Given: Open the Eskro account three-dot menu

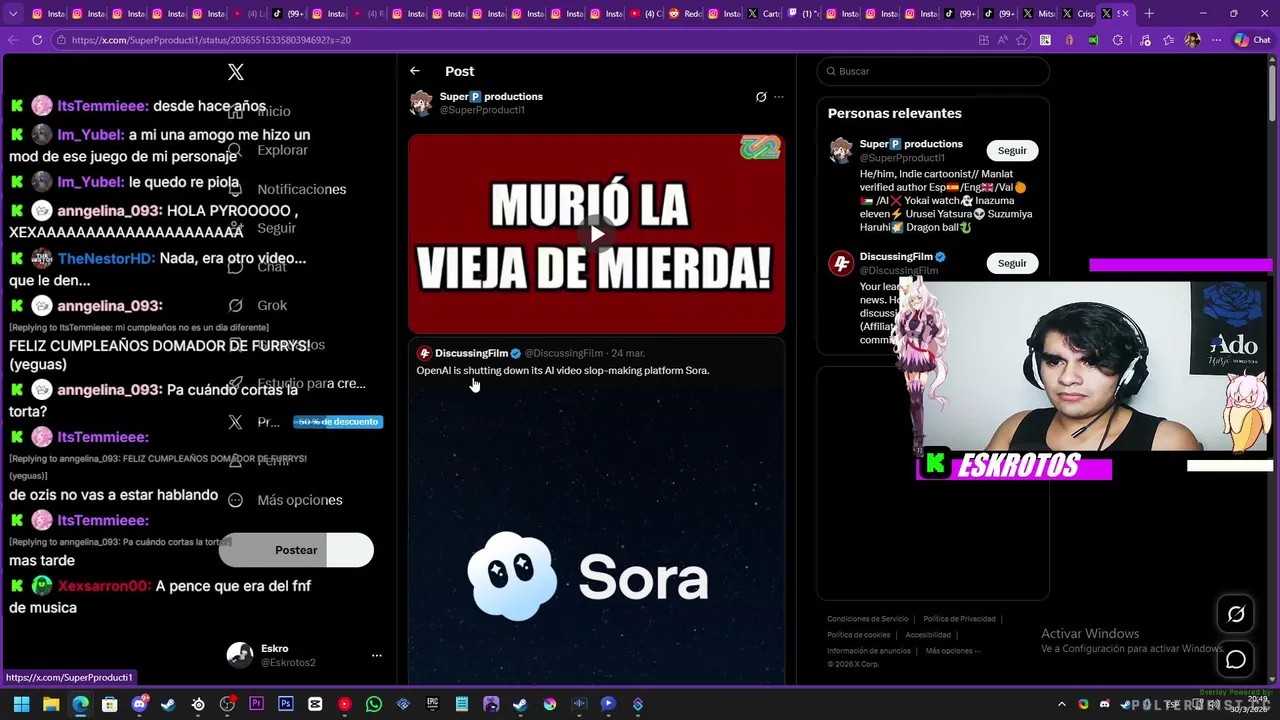Looking at the screenshot, I should click(x=377, y=656).
